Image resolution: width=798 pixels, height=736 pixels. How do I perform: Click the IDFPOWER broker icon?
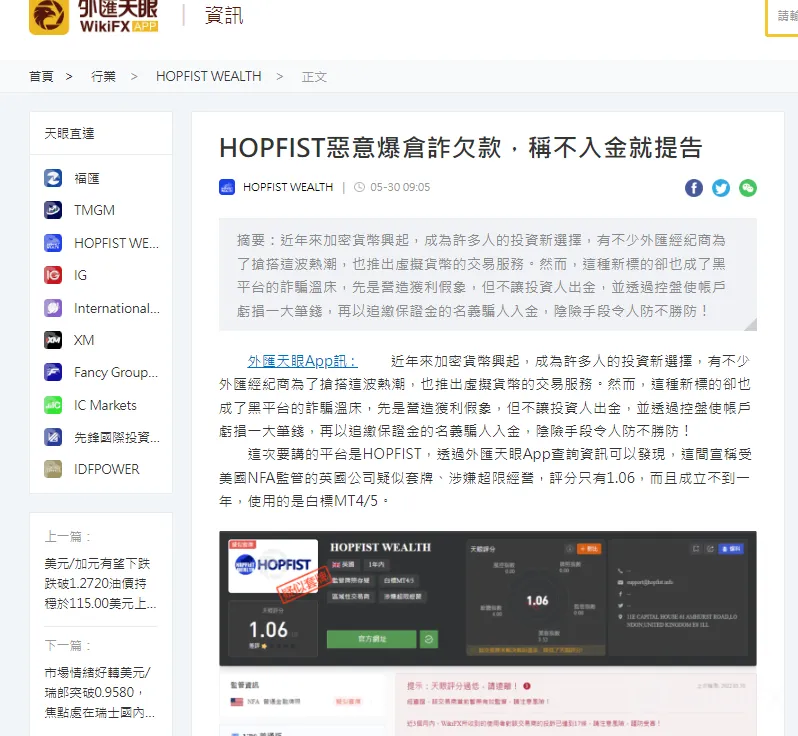[53, 469]
